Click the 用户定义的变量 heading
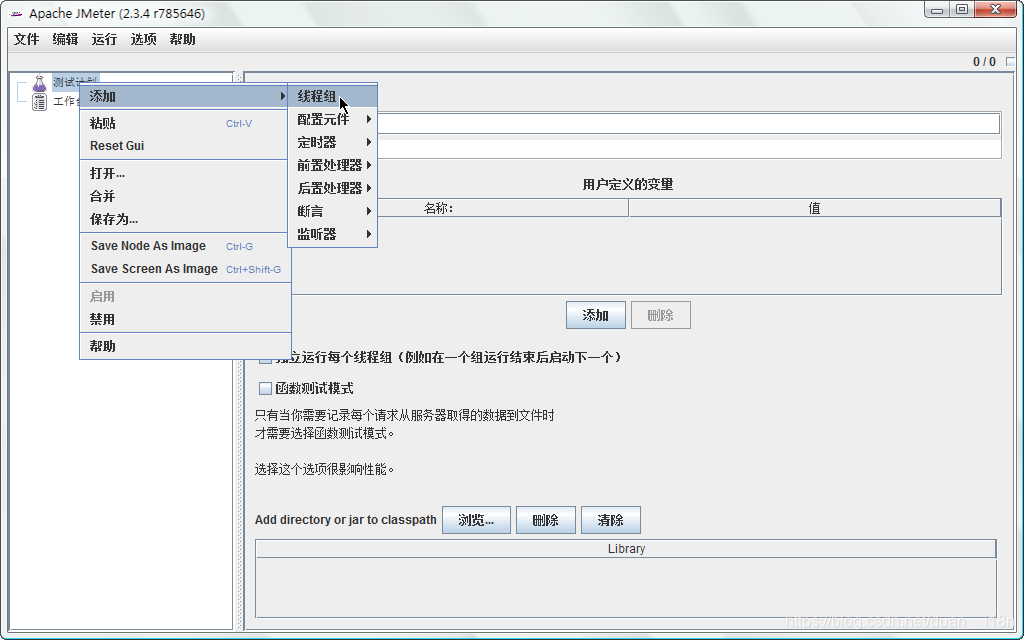Image resolution: width=1024 pixels, height=640 pixels. coord(628,184)
